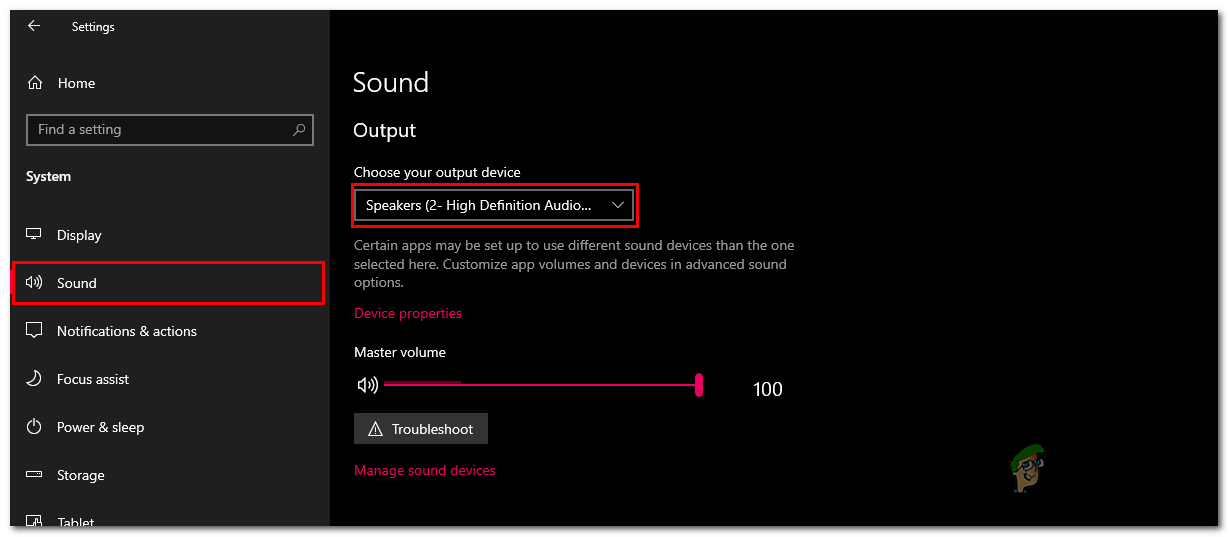Click the Sound speaker icon in sidebar
Screen dimensions: 1229x537
coord(35,283)
